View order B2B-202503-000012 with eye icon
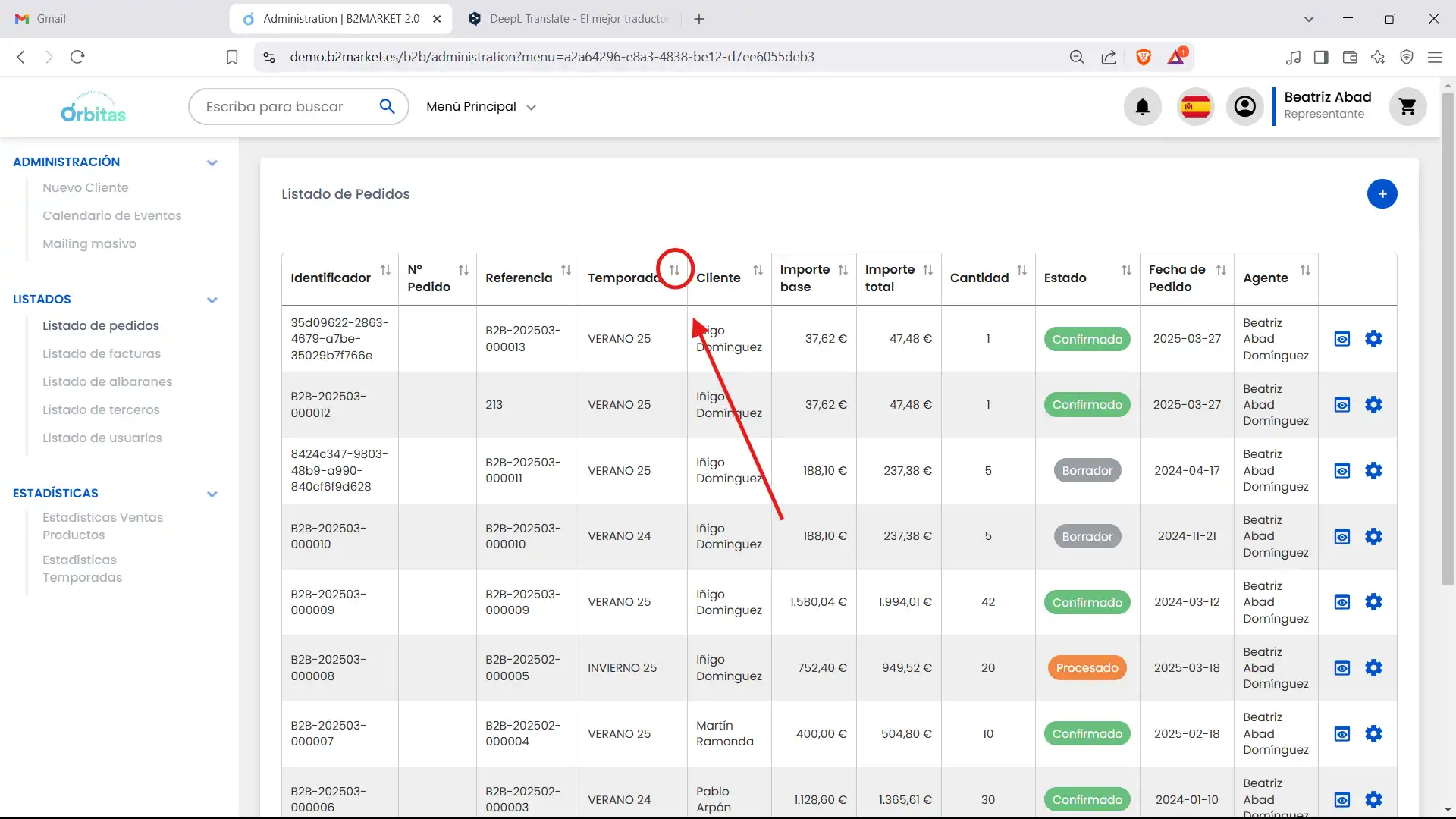The width and height of the screenshot is (1456, 819). point(1341,405)
